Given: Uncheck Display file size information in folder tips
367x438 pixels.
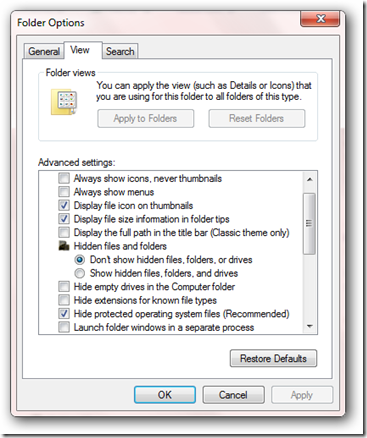Looking at the screenshot, I should click(64, 219).
